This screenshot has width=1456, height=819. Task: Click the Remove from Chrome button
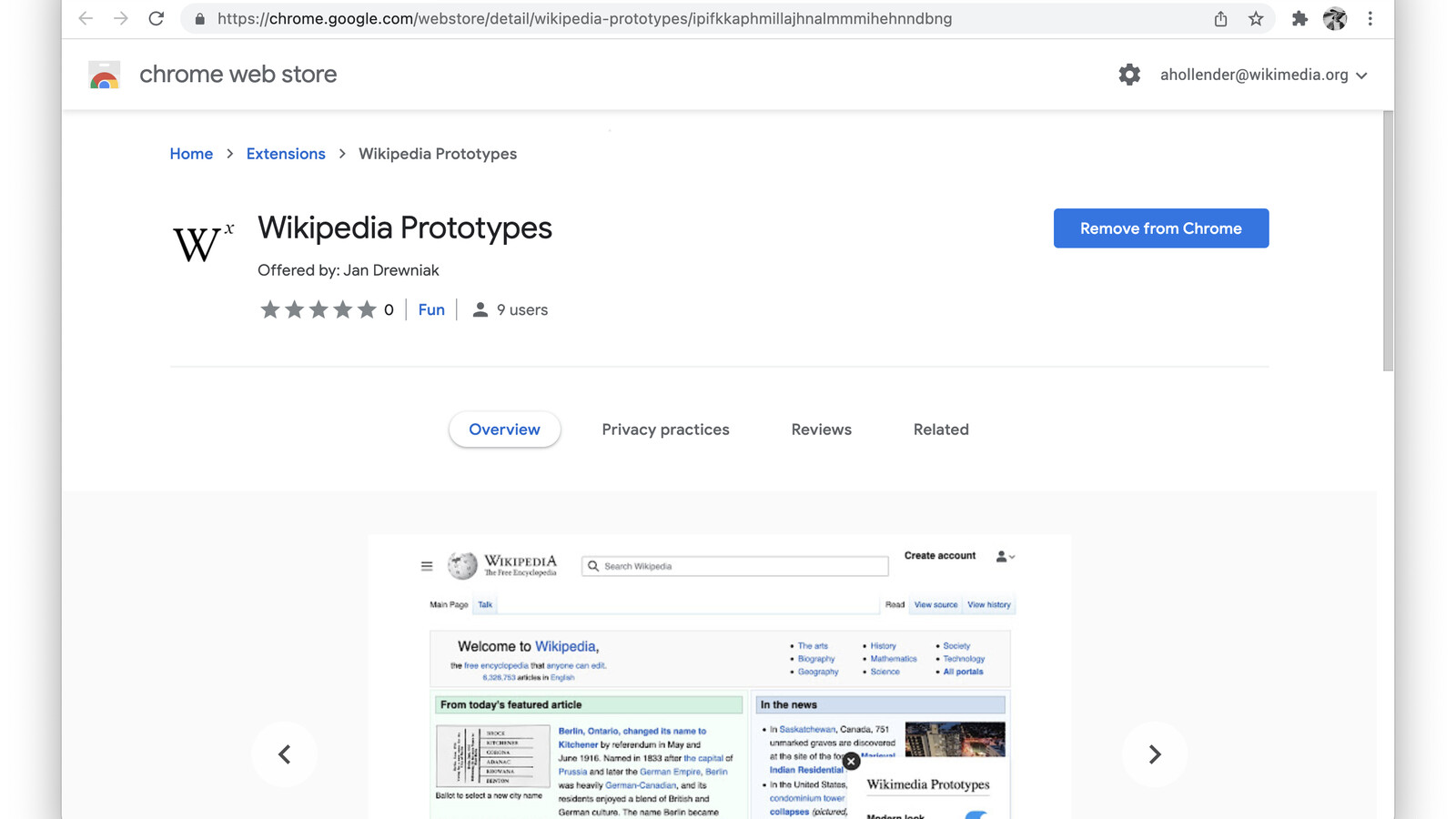click(x=1160, y=227)
